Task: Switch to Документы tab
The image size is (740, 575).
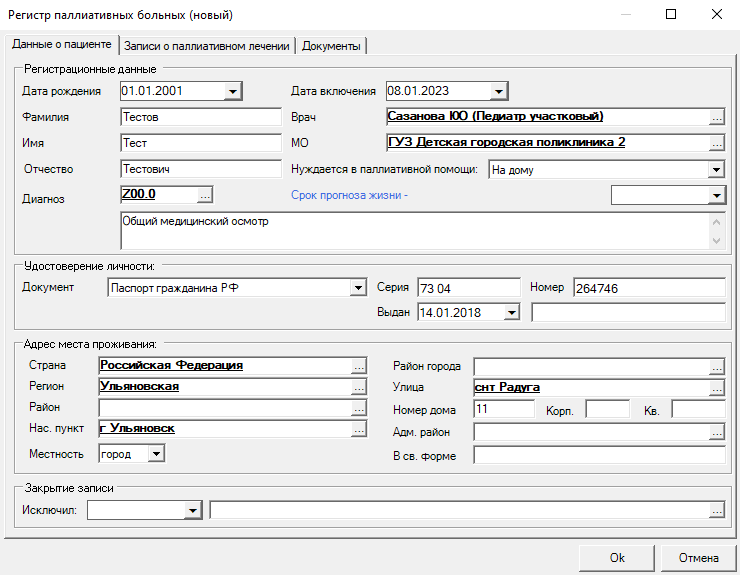Action: coord(331,46)
